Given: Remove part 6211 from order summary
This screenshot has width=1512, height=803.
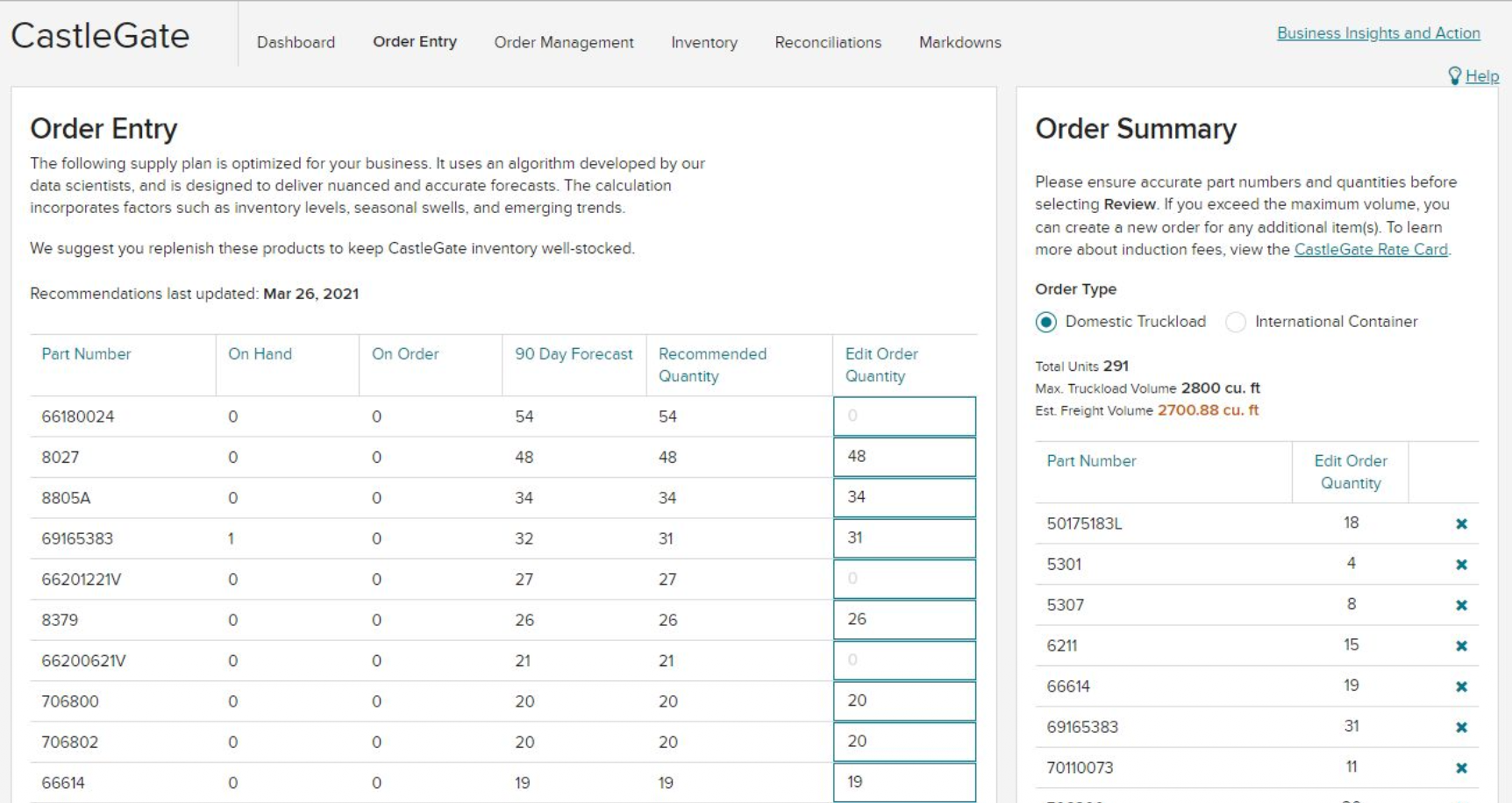Looking at the screenshot, I should 1461,646.
